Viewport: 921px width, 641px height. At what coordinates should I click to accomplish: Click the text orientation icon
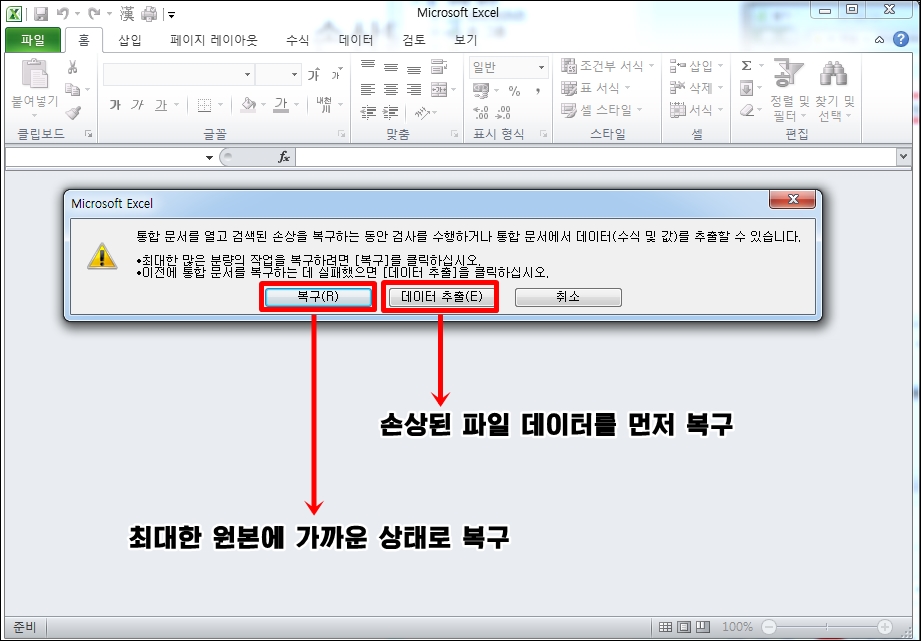pos(422,112)
